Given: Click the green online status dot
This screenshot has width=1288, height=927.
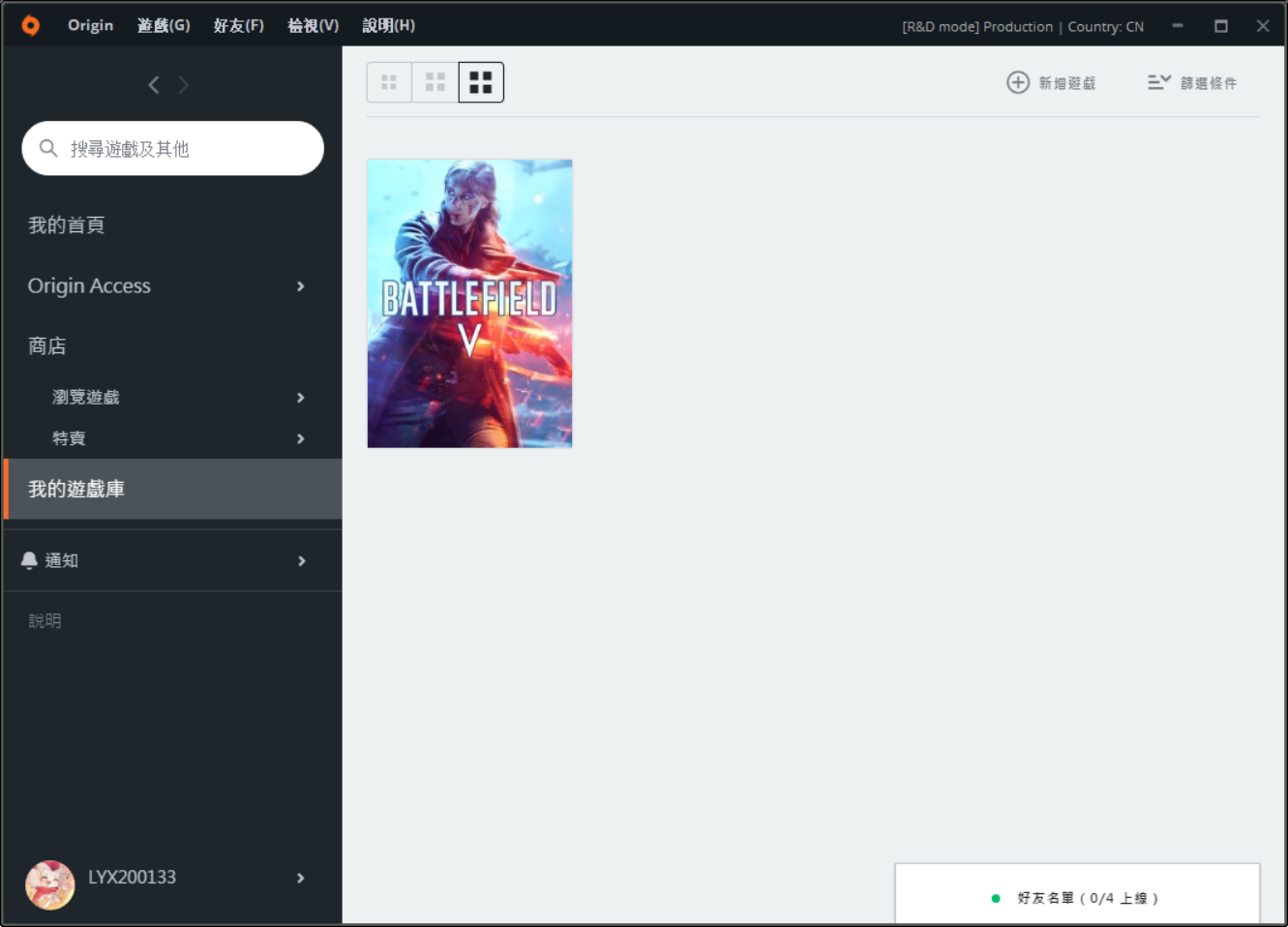Looking at the screenshot, I should (996, 899).
